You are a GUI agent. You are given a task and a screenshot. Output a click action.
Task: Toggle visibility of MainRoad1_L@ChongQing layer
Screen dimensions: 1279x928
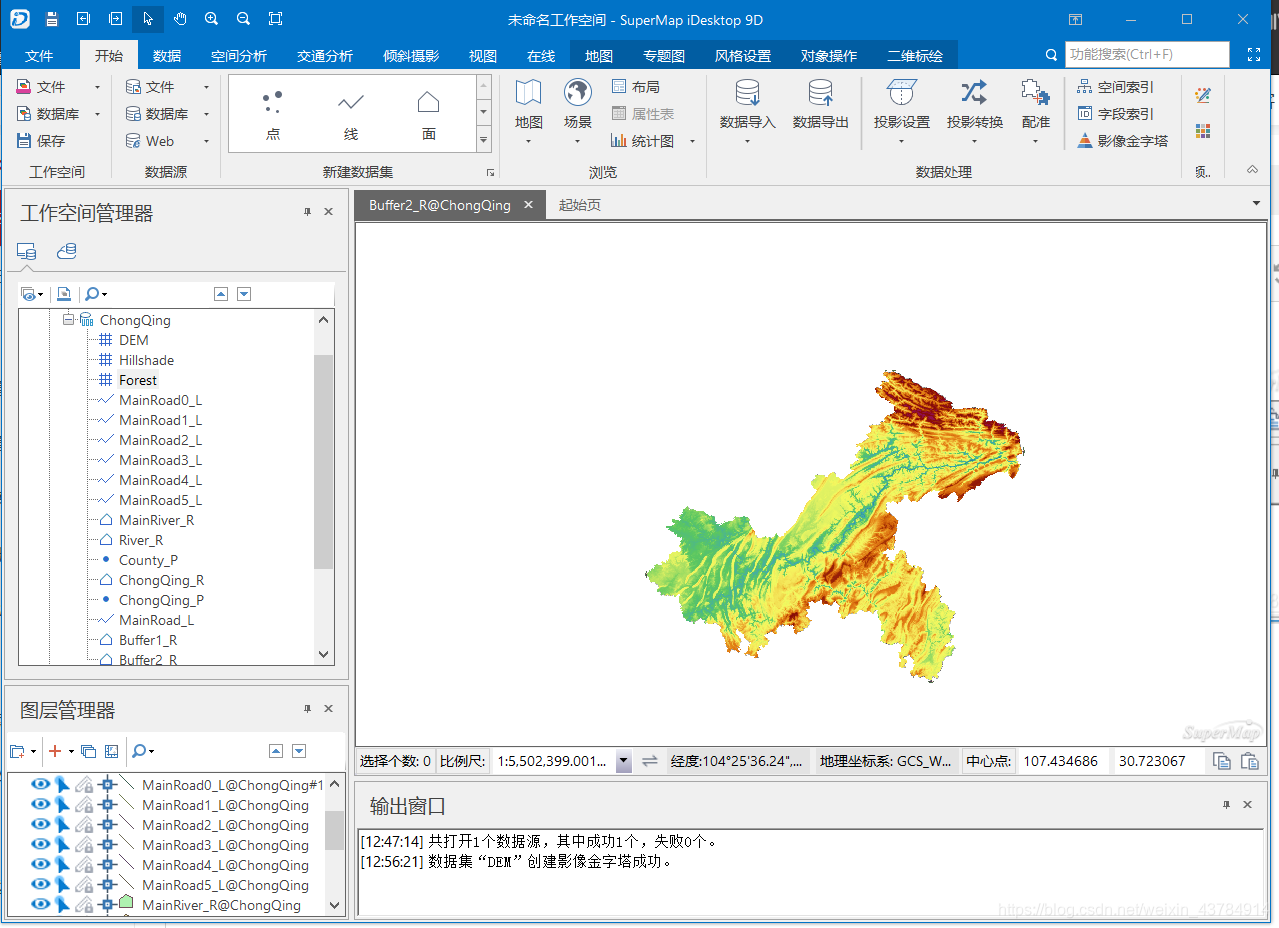40,805
